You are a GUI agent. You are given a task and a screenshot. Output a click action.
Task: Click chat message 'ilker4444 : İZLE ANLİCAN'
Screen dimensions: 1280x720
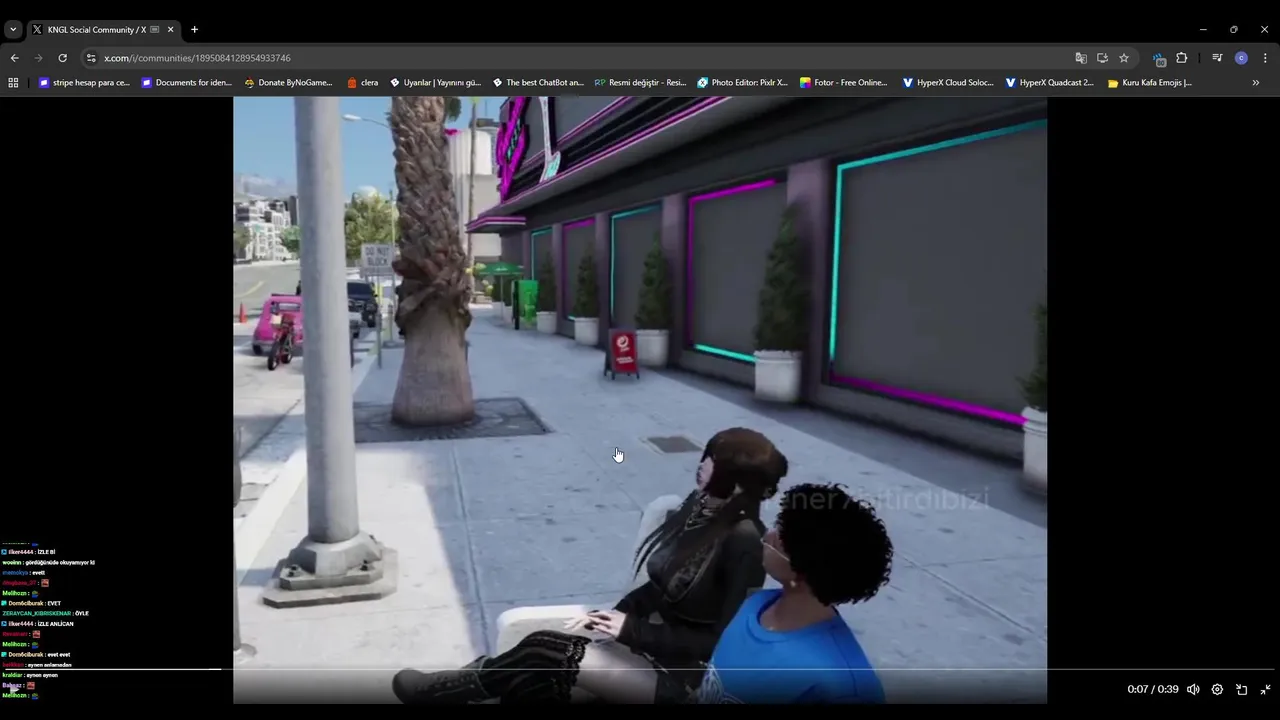point(38,624)
